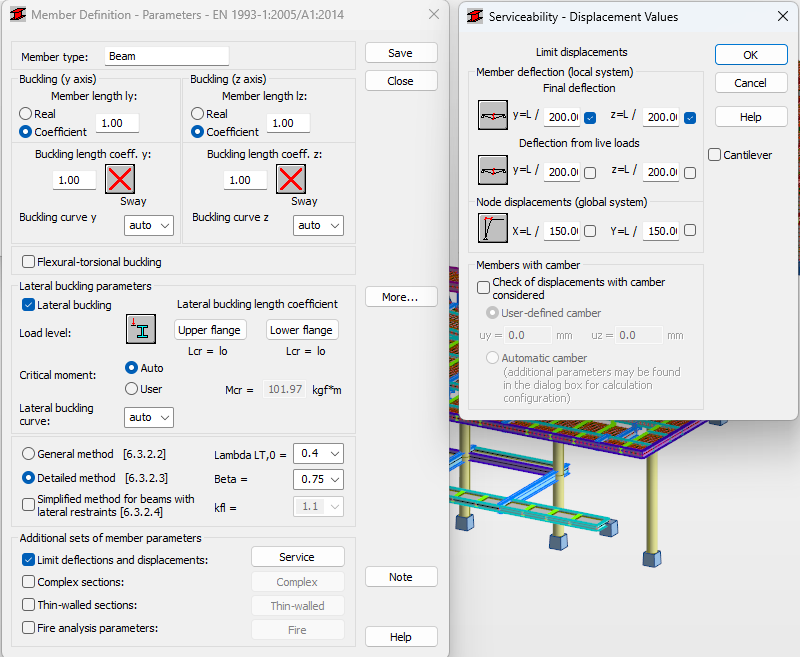This screenshot has width=800, height=657.
Task: Click Close button in Member Definition
Action: pos(401,81)
